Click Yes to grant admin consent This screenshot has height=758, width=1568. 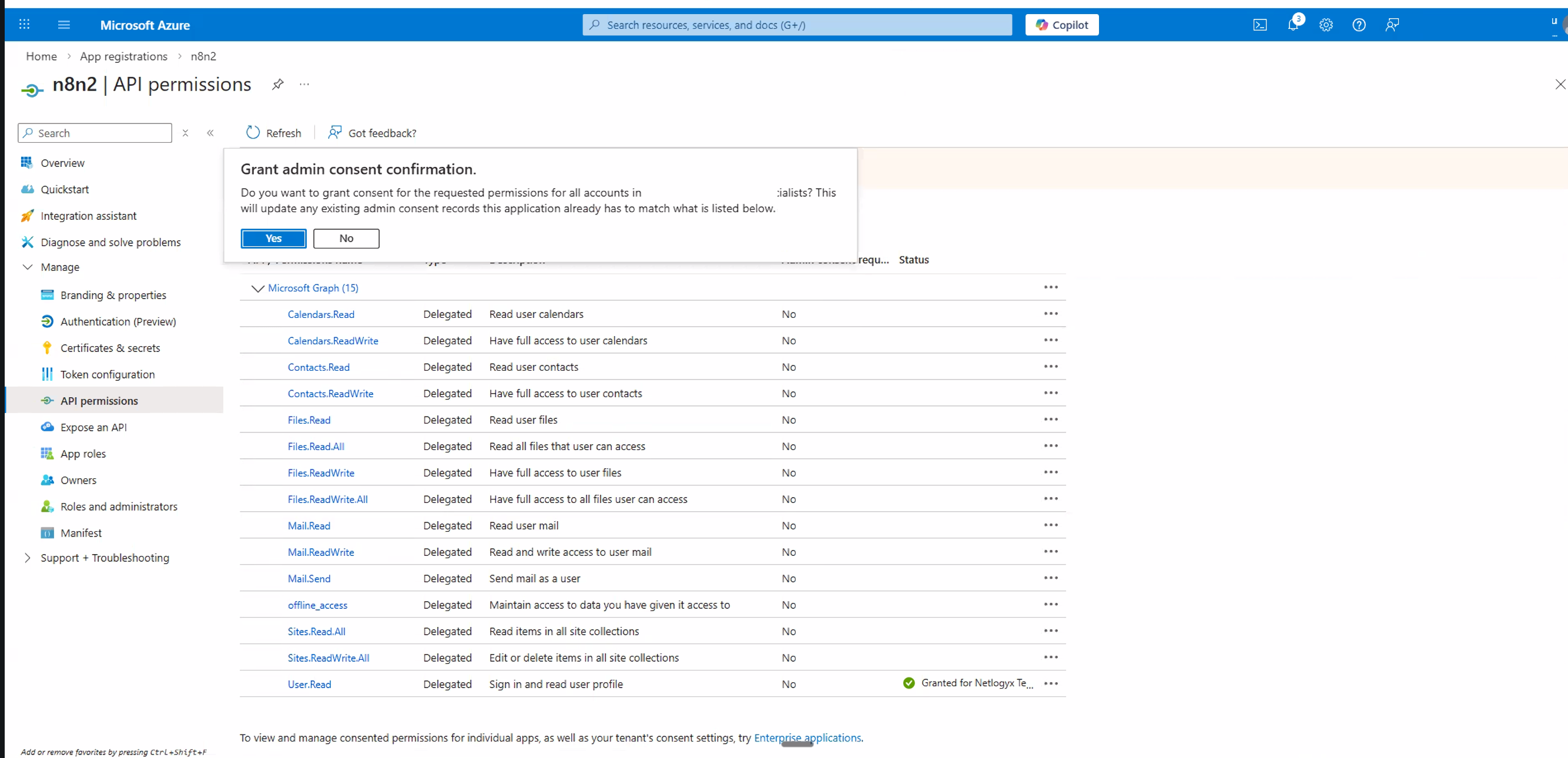[273, 239]
